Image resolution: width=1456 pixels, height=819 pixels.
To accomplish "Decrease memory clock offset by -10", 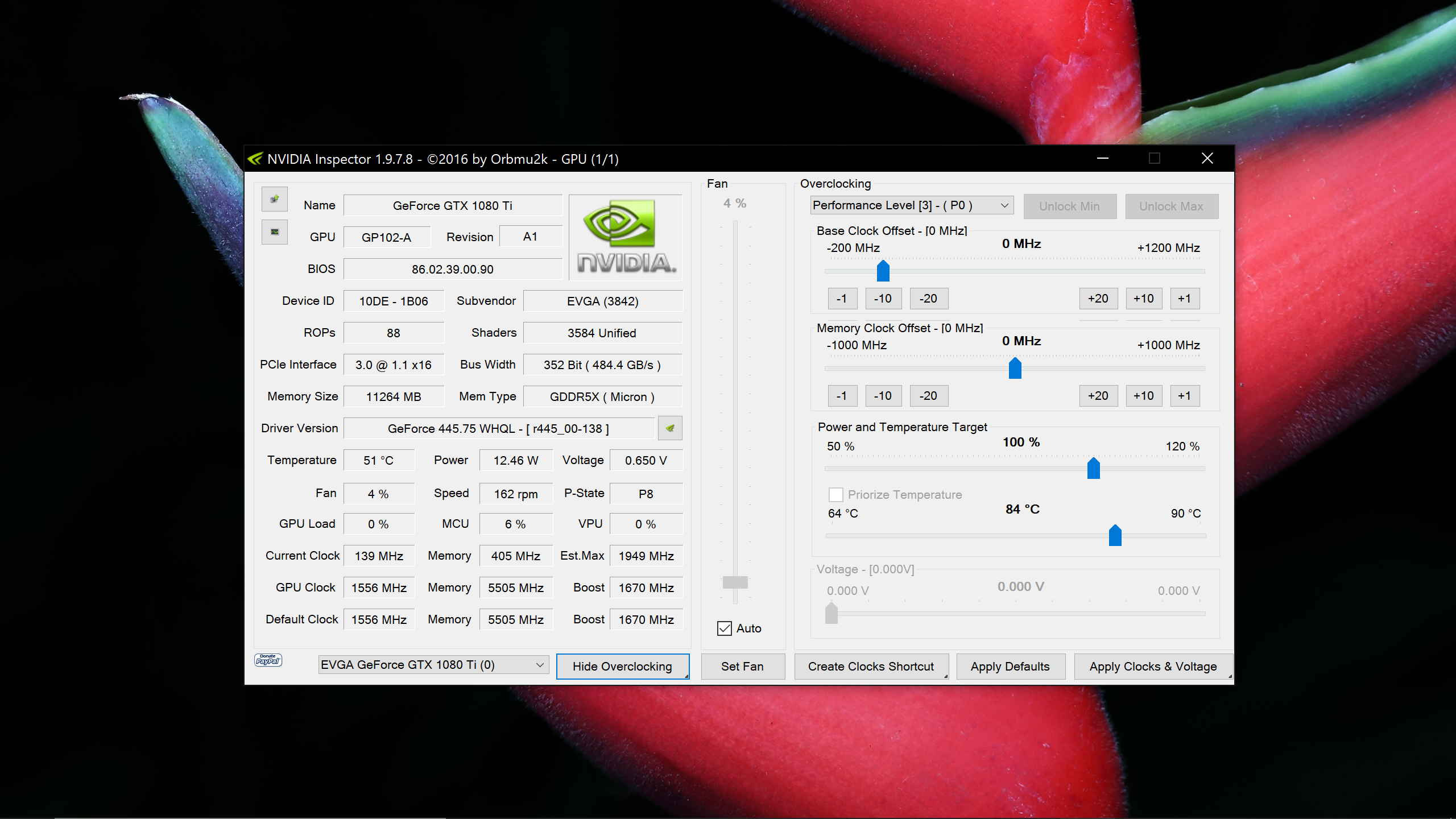I will 883,396.
